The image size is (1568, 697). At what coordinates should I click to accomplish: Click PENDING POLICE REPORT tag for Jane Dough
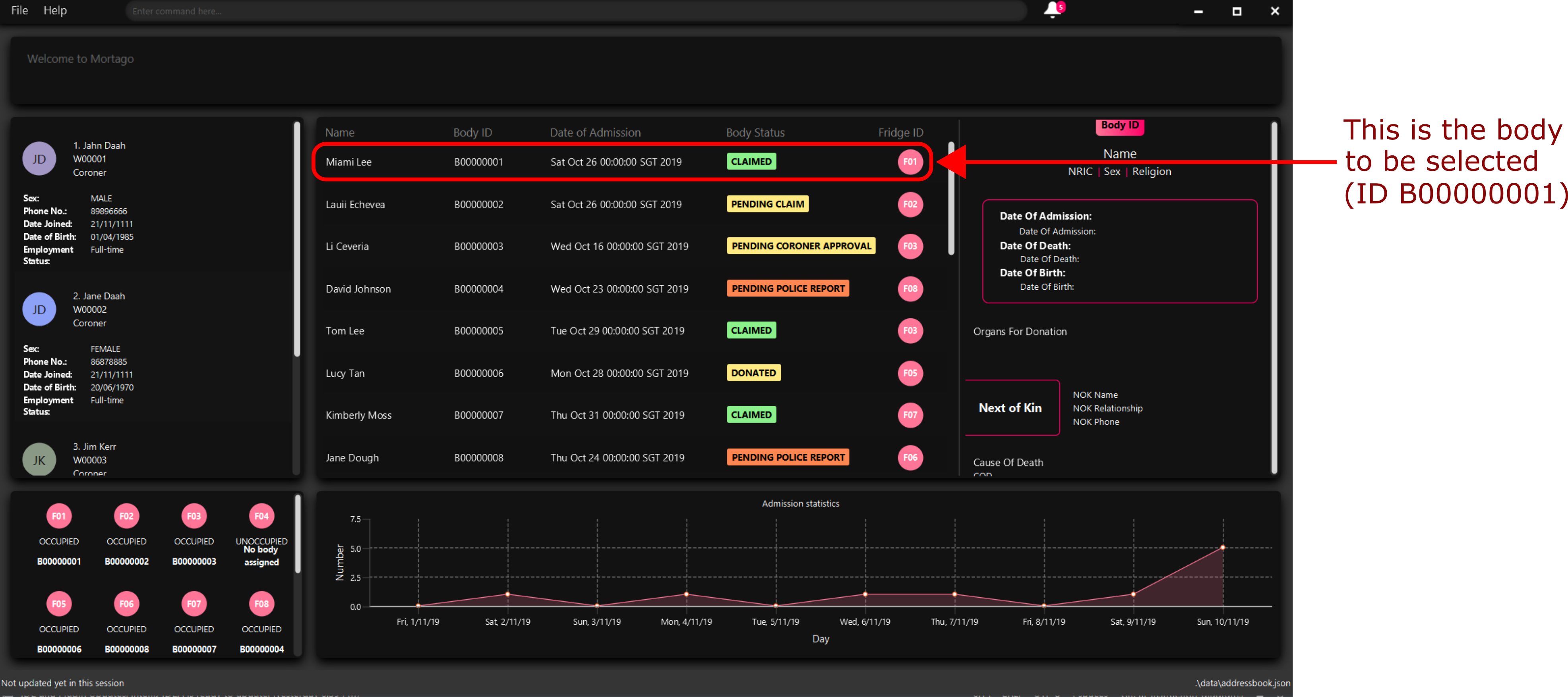[788, 457]
